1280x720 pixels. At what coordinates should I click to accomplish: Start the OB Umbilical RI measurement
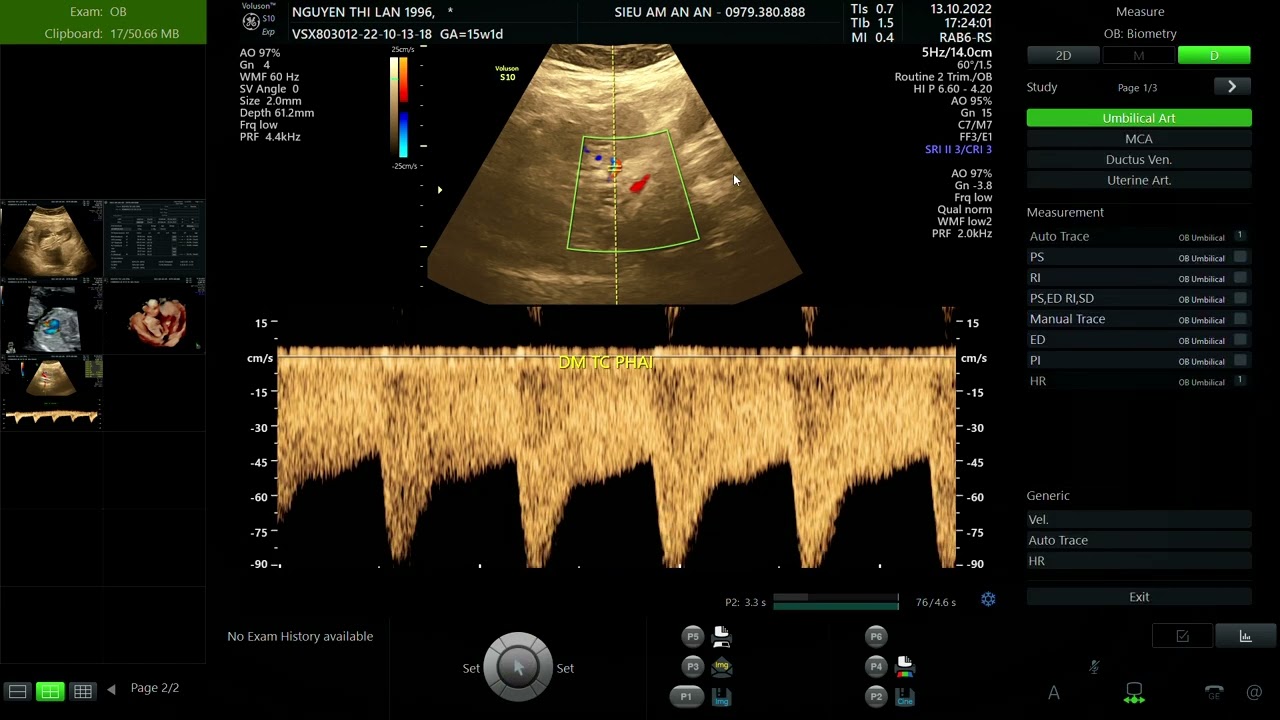tap(1139, 278)
